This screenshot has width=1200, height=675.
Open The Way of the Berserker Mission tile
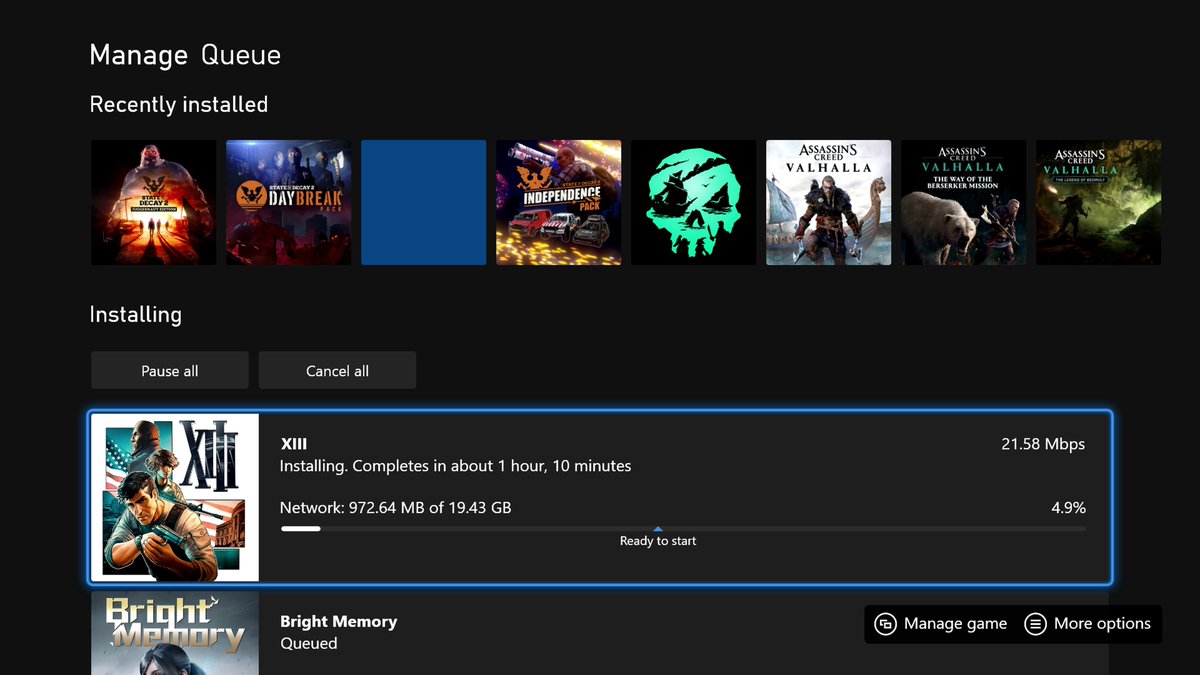964,202
